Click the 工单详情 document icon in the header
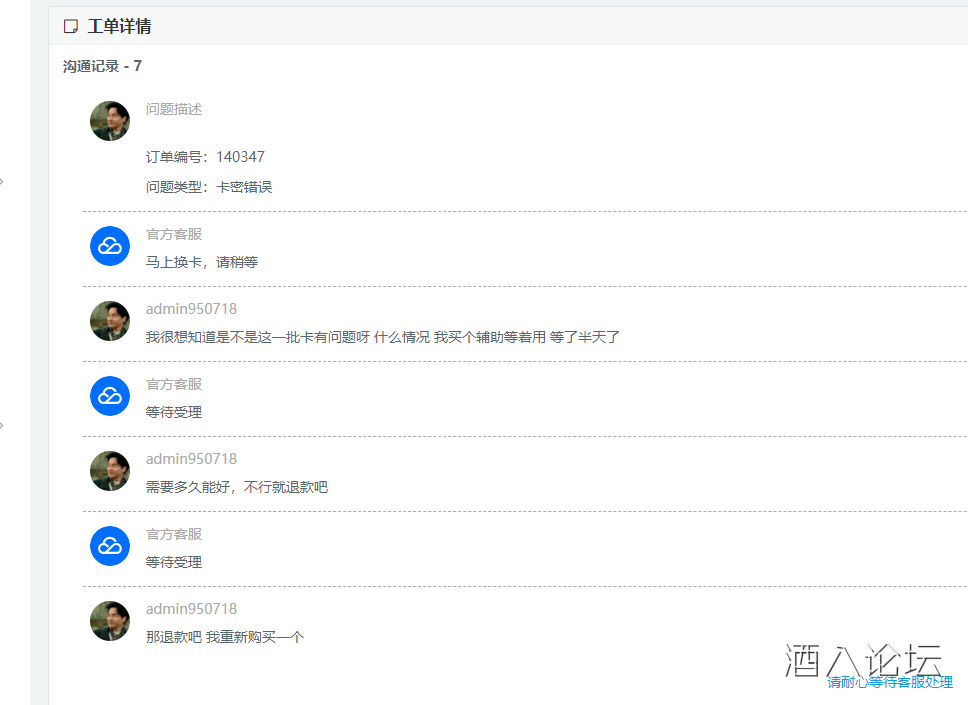 point(70,26)
